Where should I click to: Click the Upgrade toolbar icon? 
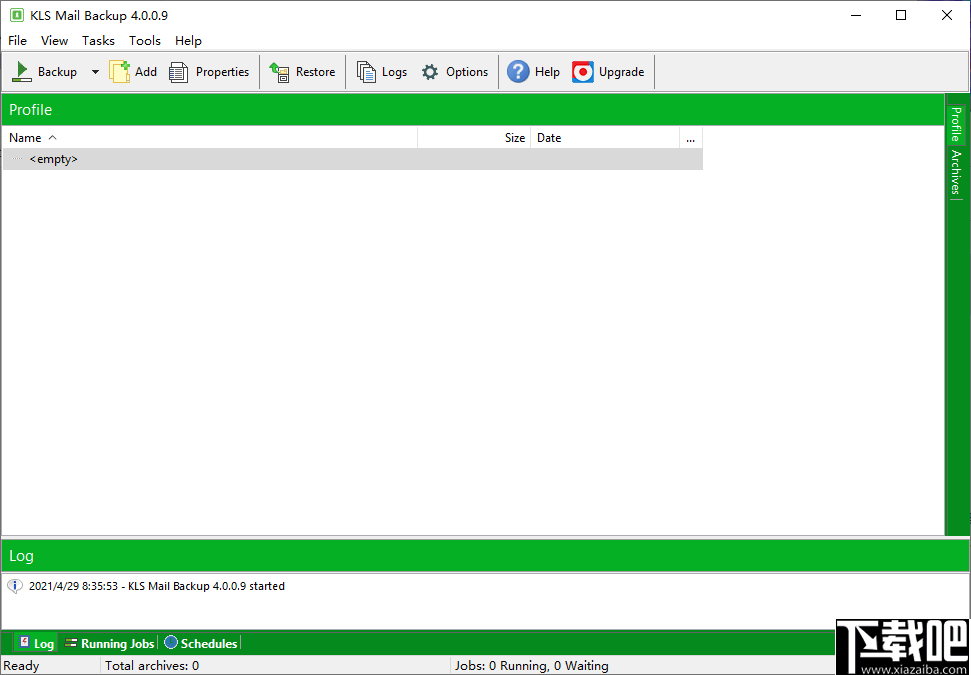pos(582,72)
